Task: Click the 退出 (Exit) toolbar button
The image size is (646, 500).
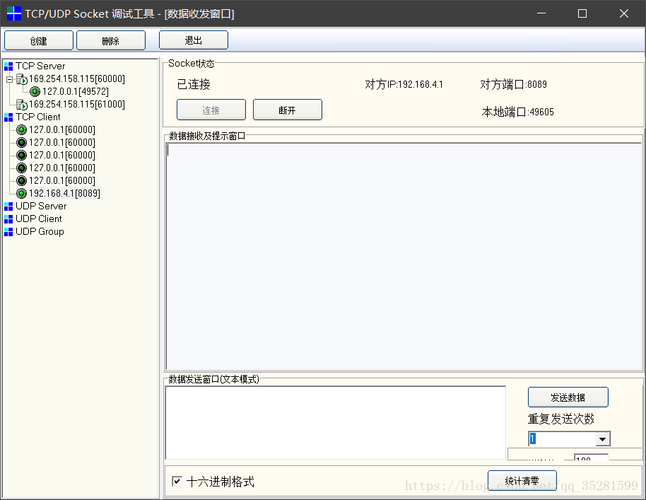Action: pyautogui.click(x=193, y=40)
